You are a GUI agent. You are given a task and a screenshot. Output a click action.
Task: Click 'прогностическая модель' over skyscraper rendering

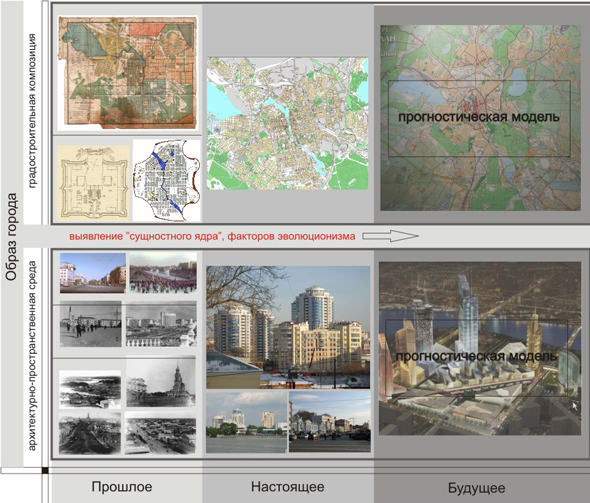pos(476,356)
